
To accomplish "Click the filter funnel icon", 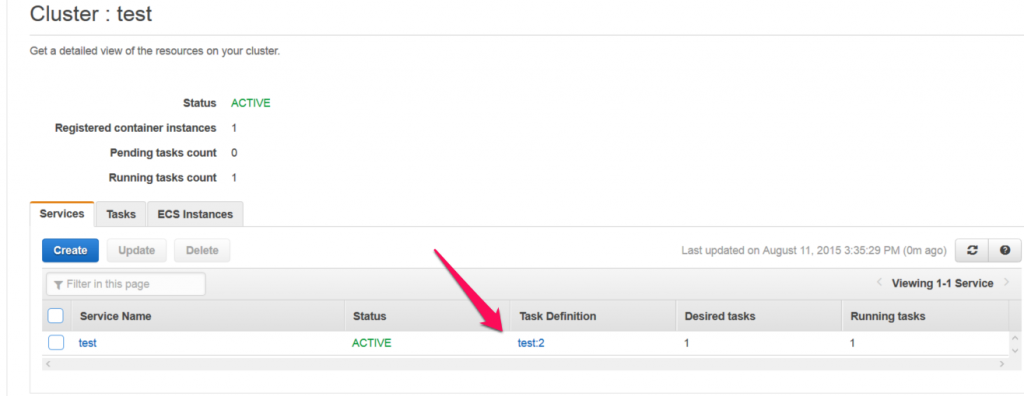I will coord(59,285).
